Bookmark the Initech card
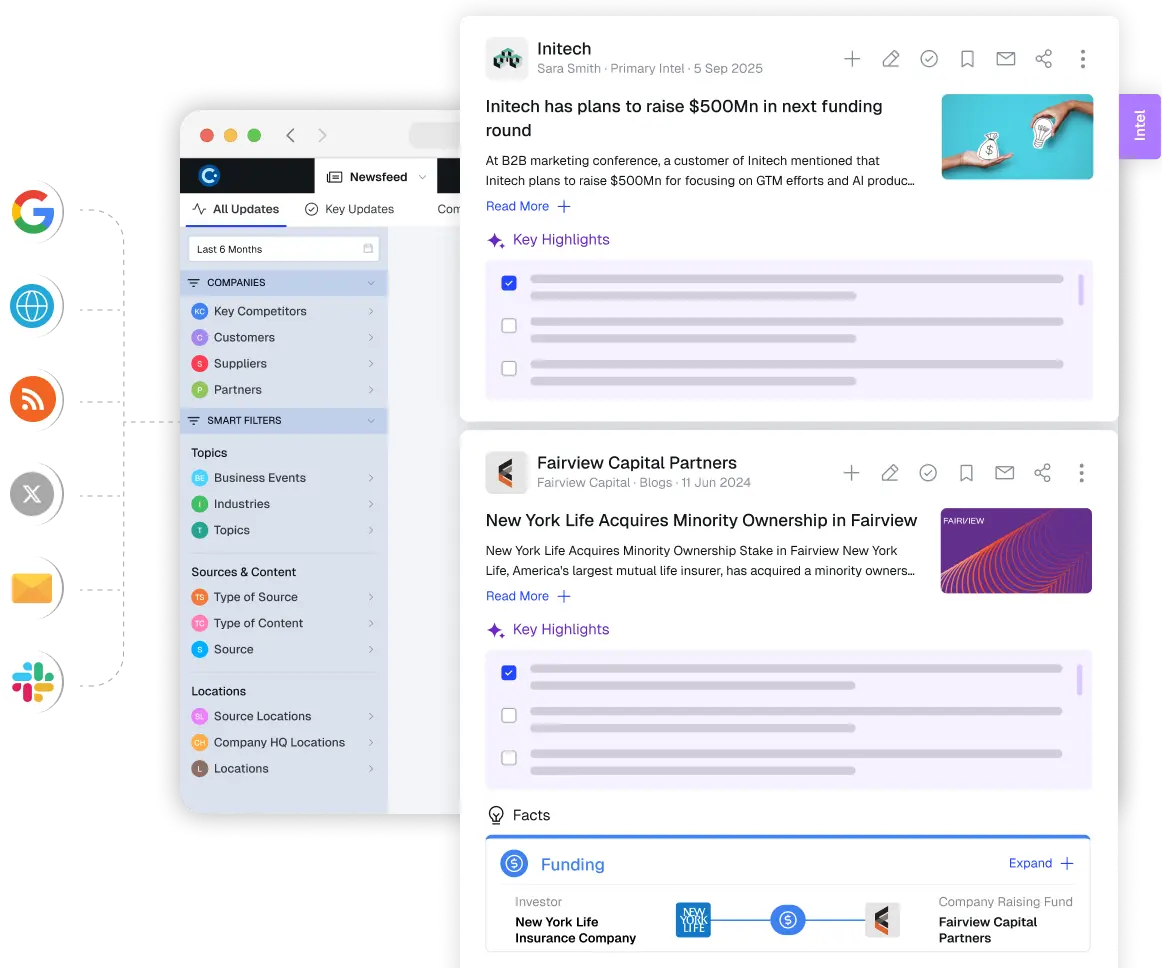Screen dimensions: 1162x968 pos(967,59)
